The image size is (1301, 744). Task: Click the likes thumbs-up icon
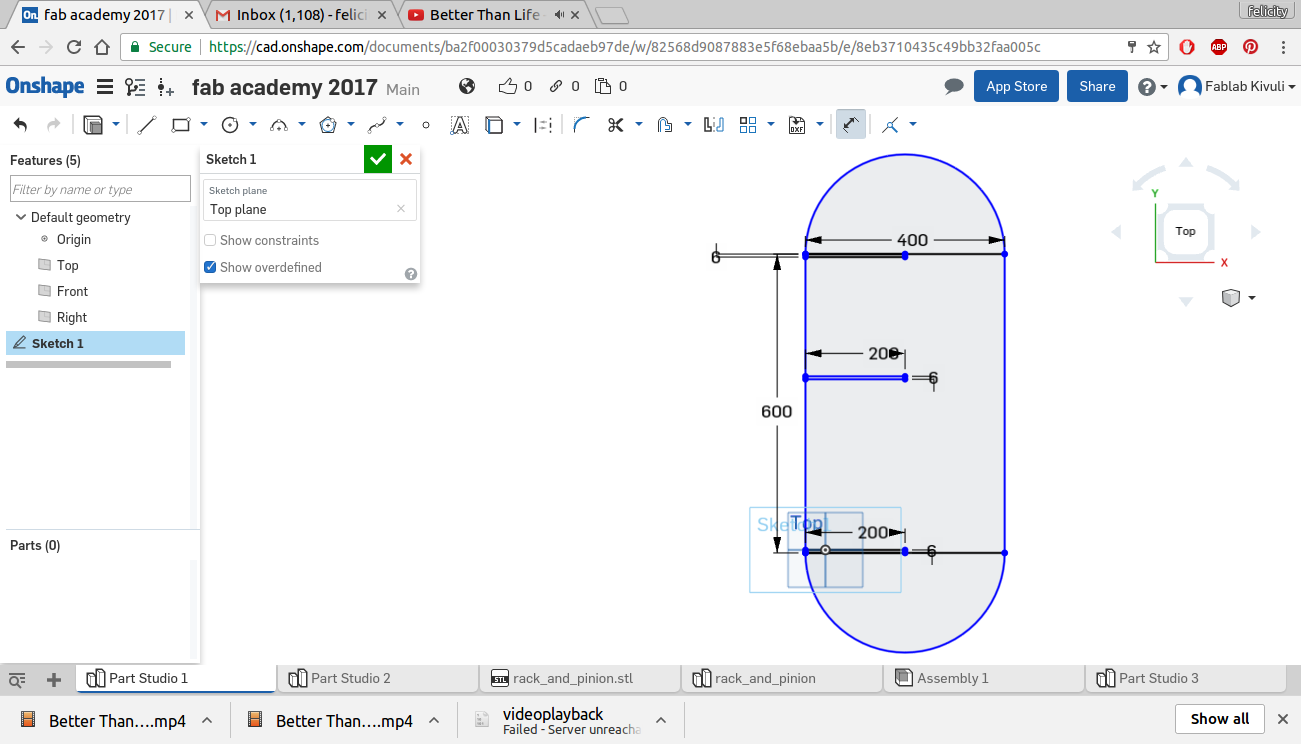[508, 86]
